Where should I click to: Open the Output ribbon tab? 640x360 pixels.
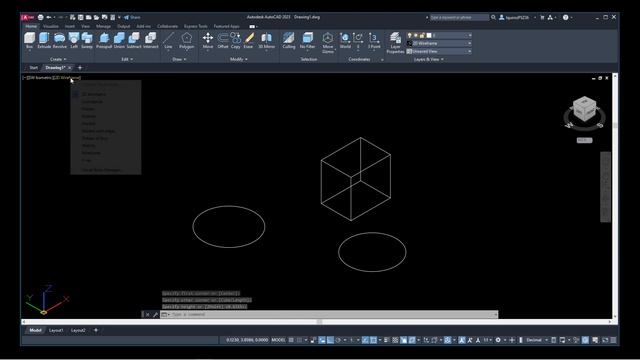coord(124,26)
